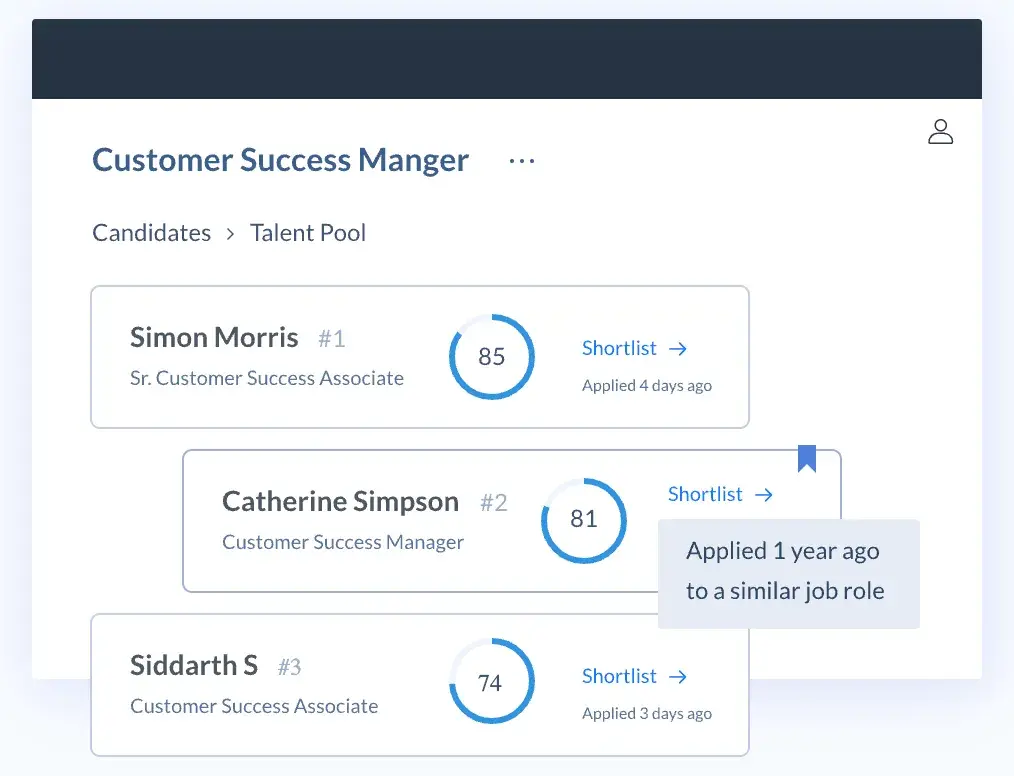Open the three-dots more options menu
This screenshot has width=1014, height=776.
[522, 161]
